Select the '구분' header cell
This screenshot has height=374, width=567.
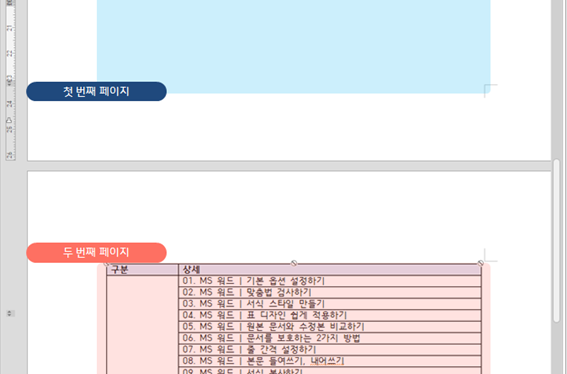[142, 270]
